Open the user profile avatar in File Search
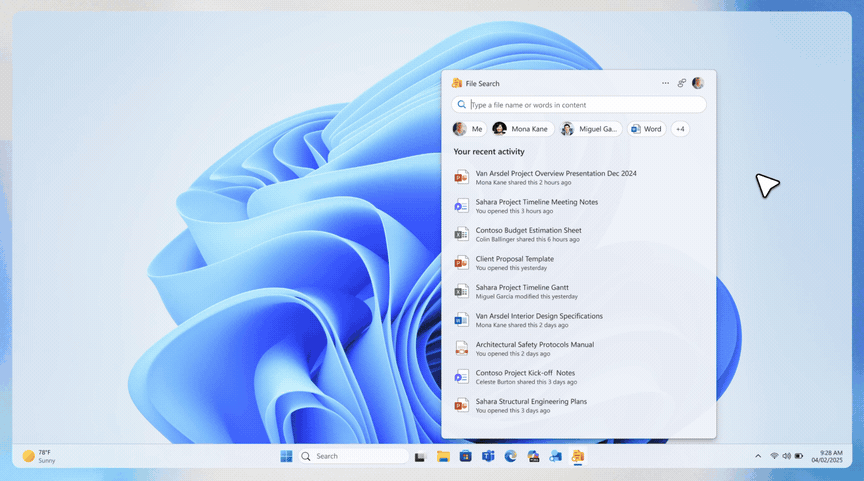 coord(698,83)
